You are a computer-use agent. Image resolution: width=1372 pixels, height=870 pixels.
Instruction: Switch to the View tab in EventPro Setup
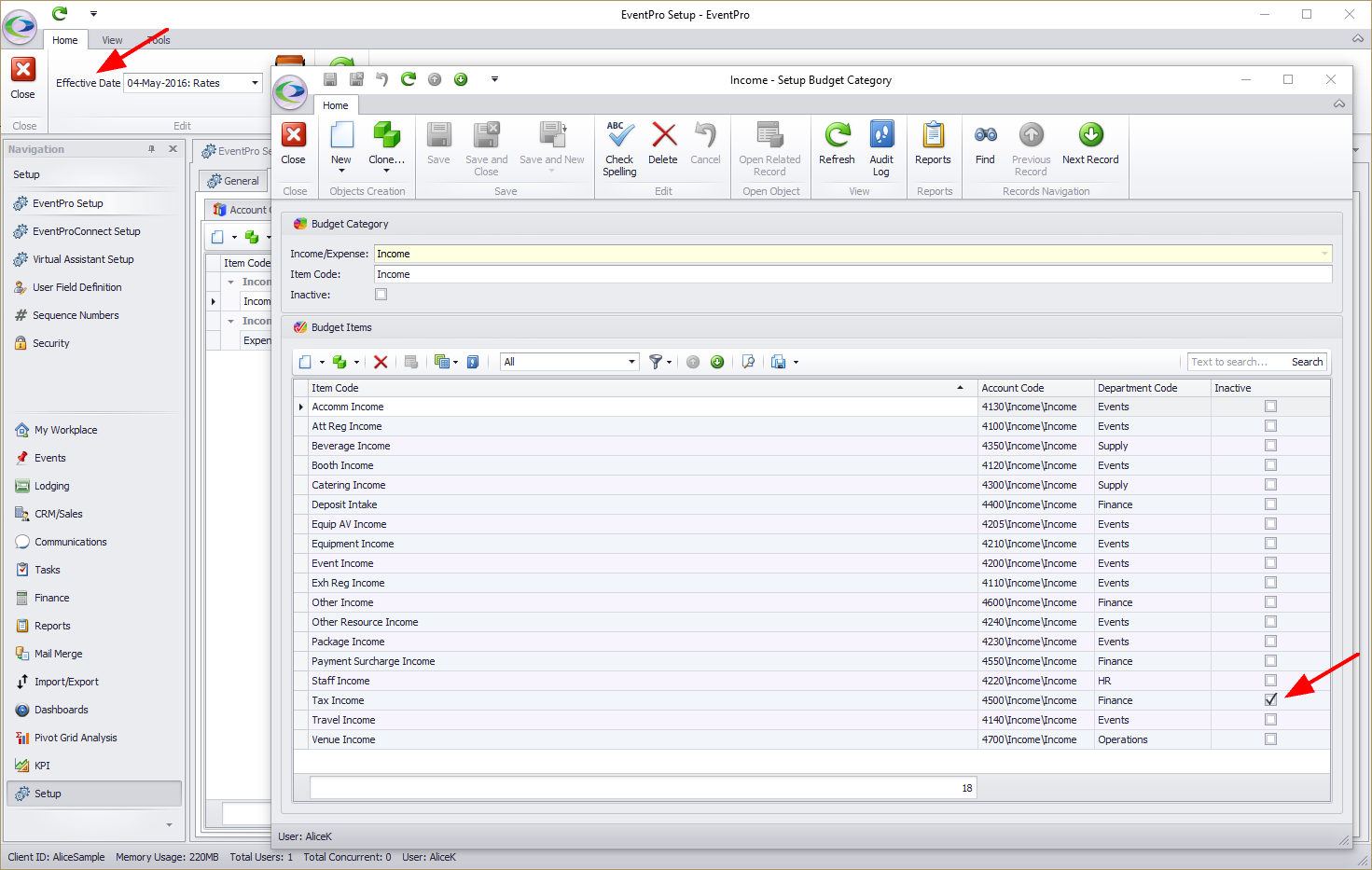[x=112, y=40]
